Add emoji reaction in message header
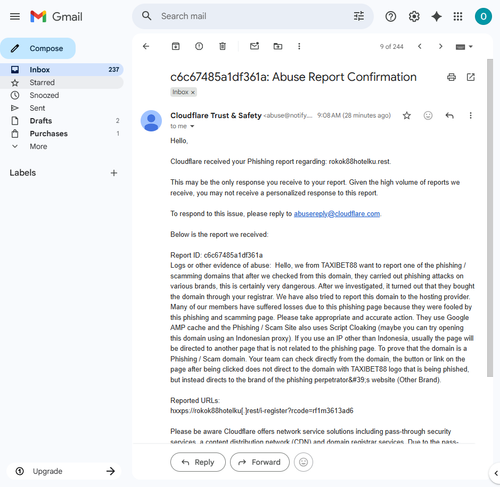Viewport: 500px width, 487px height. point(428,116)
